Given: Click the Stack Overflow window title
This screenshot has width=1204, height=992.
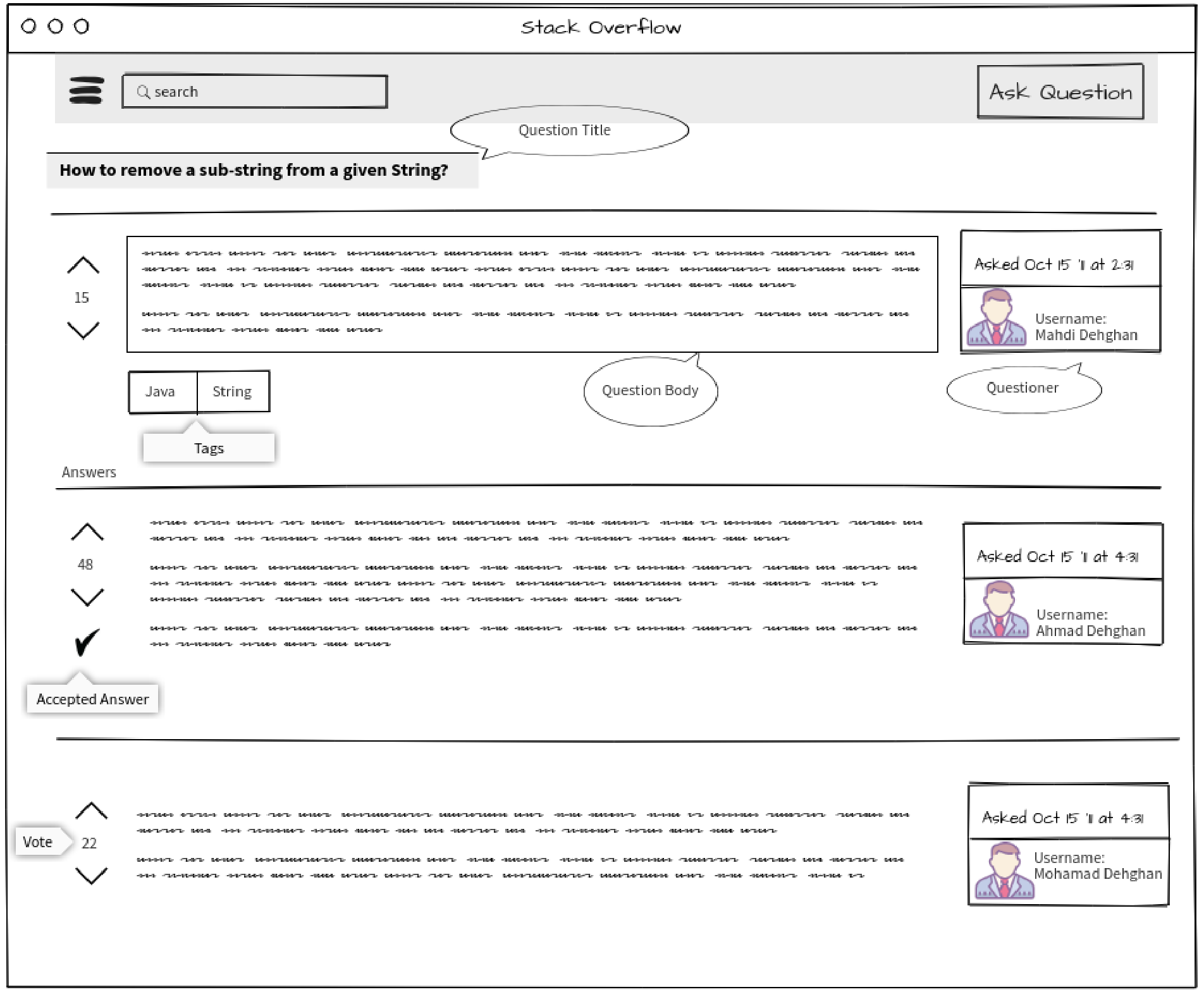Looking at the screenshot, I should pyautogui.click(x=601, y=27).
